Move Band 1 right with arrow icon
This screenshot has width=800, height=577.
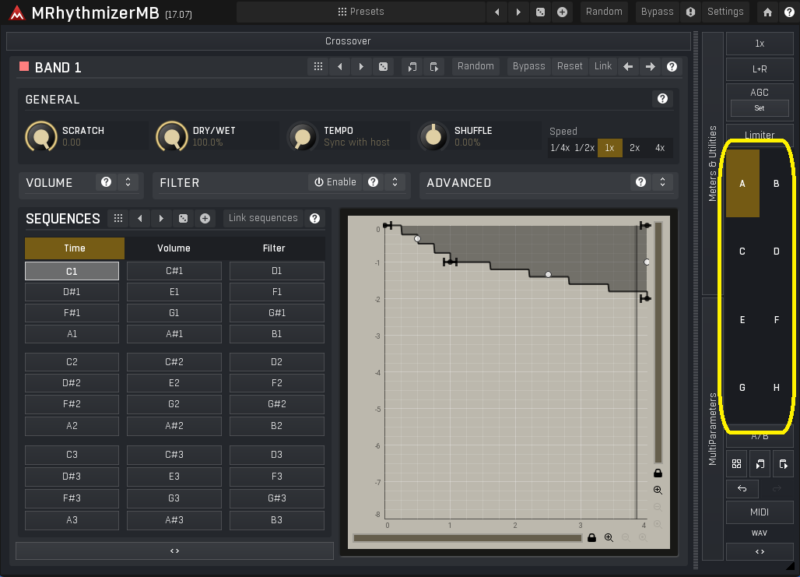[x=650, y=67]
